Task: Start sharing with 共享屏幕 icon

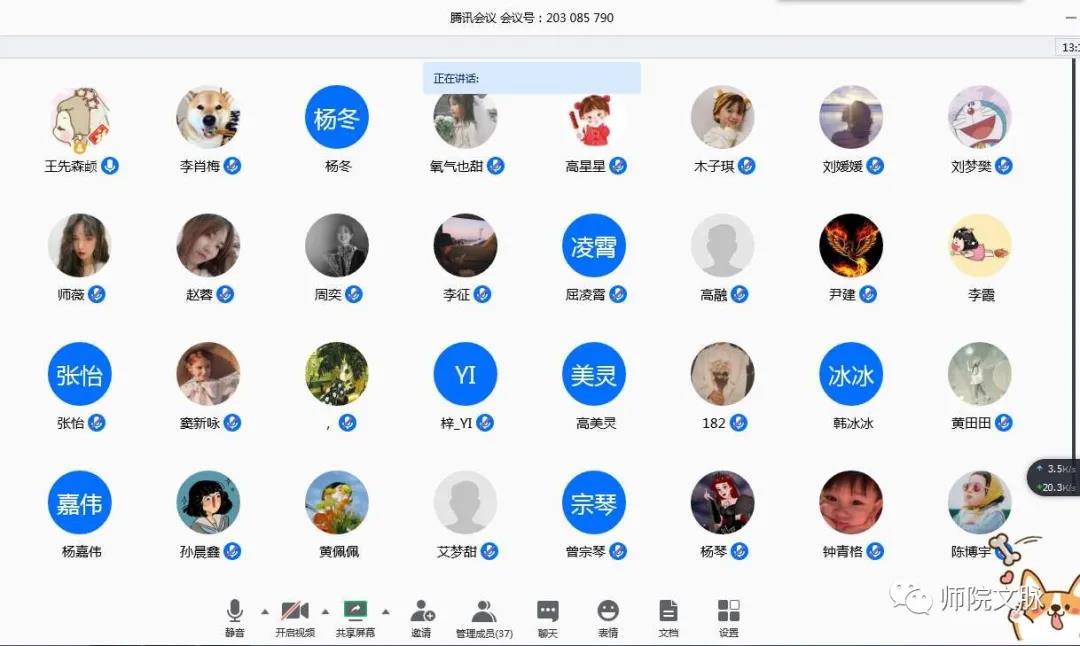Action: coord(355,611)
